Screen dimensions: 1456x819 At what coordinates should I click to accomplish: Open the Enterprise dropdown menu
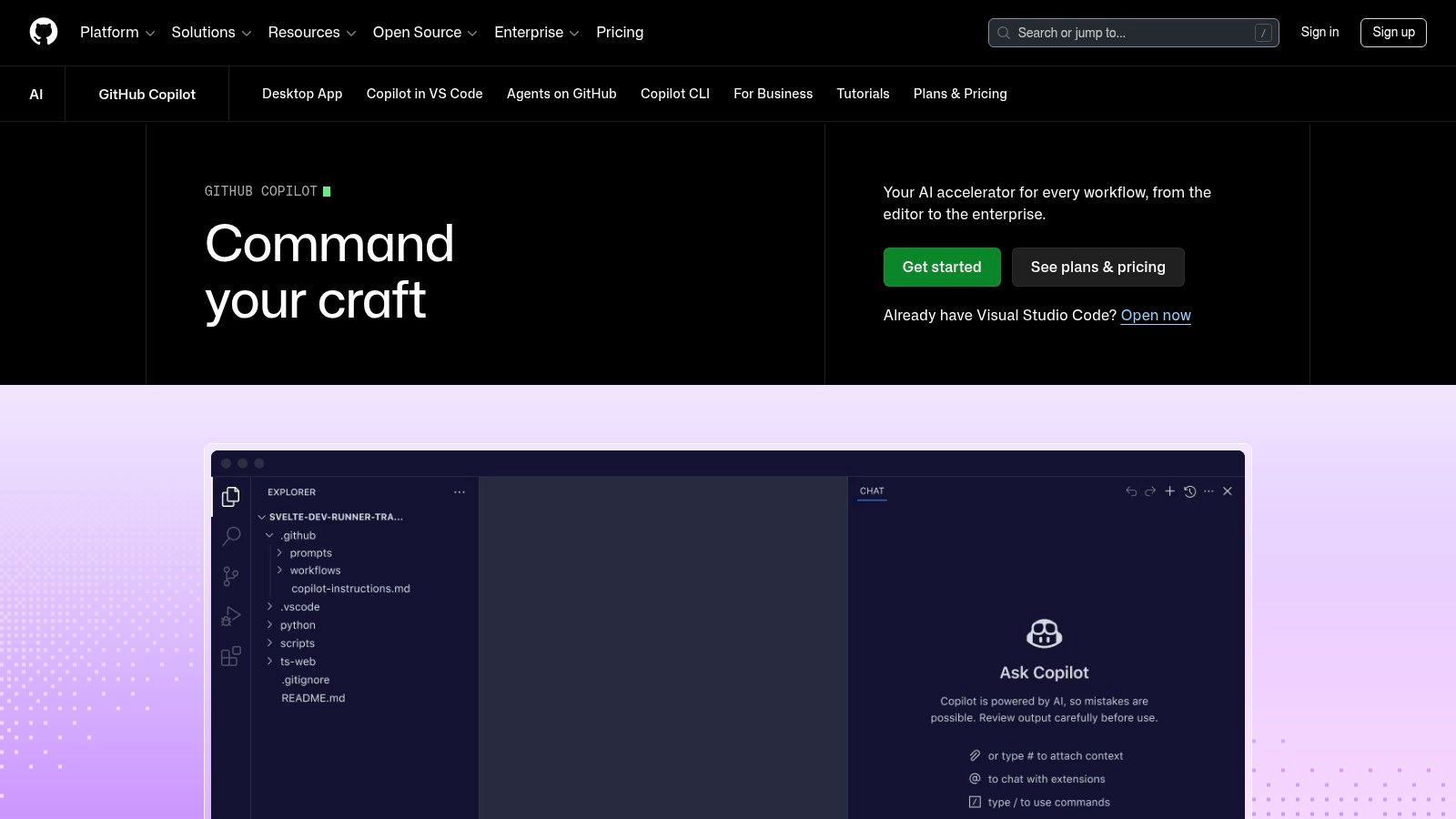pos(537,32)
